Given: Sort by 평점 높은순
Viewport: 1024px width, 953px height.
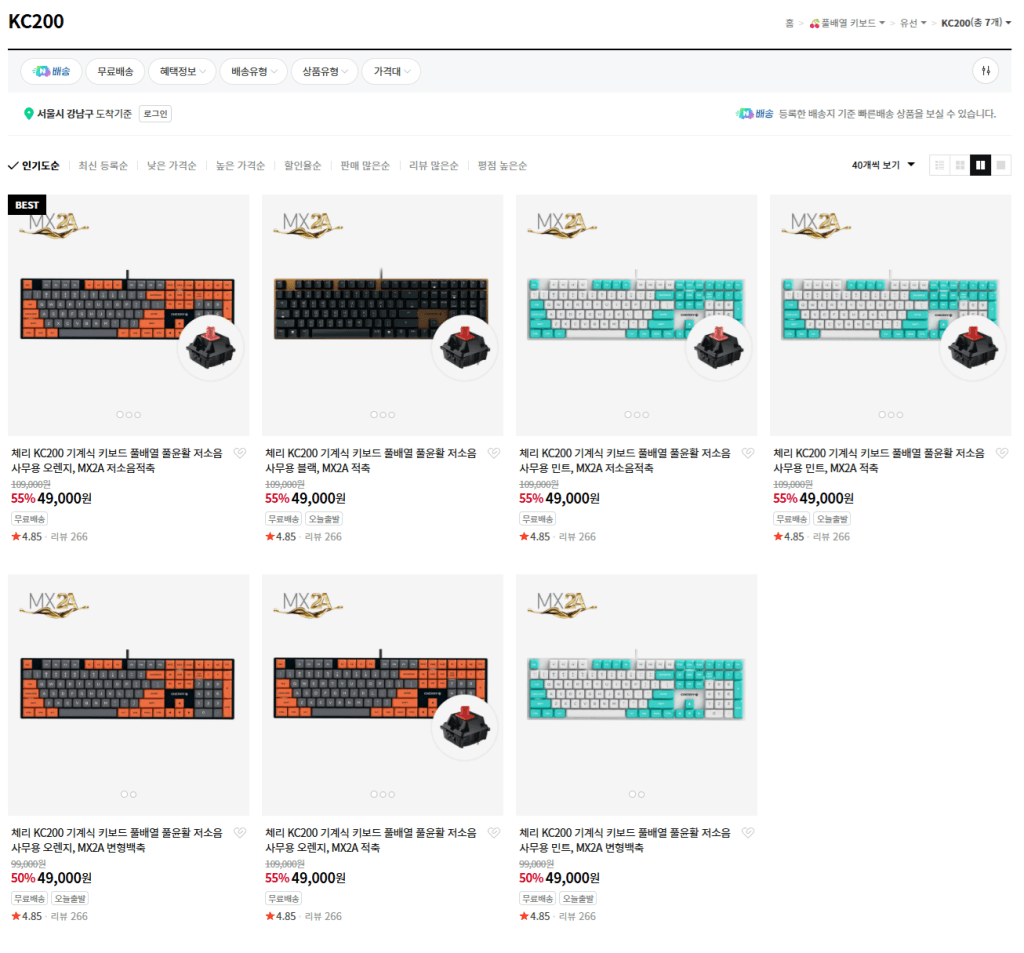Looking at the screenshot, I should click(502, 165).
